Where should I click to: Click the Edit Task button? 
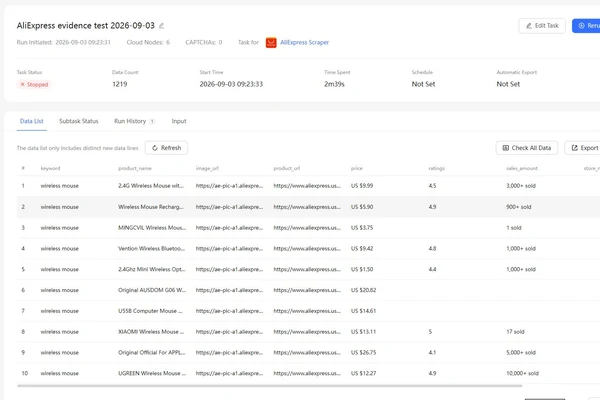542,26
